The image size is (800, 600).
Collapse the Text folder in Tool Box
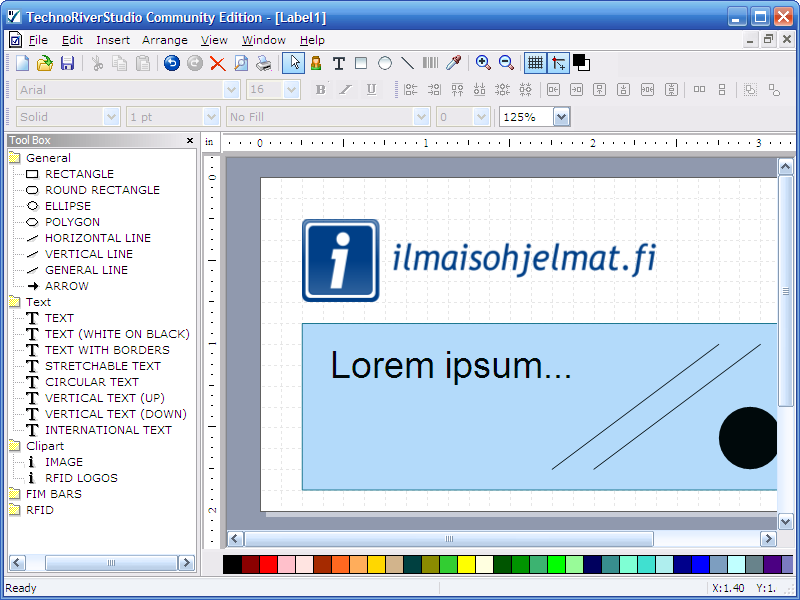(x=15, y=302)
